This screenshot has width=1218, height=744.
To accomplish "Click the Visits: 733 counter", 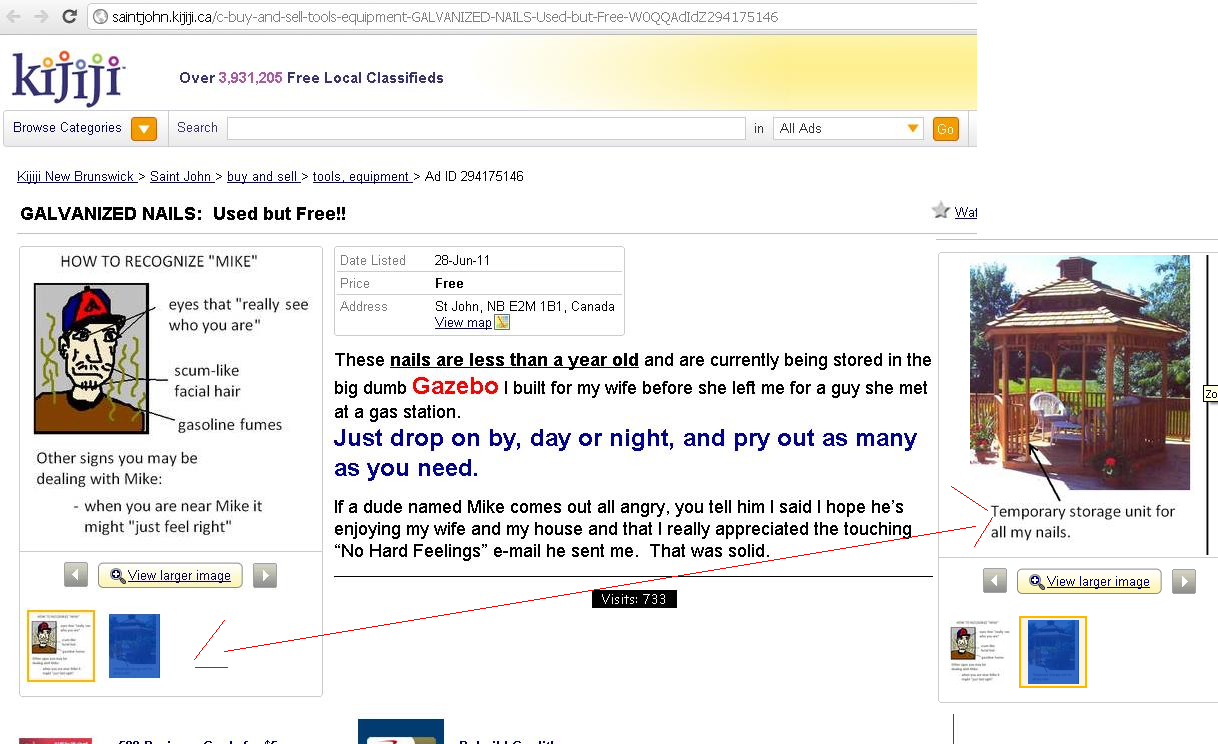I will [634, 599].
